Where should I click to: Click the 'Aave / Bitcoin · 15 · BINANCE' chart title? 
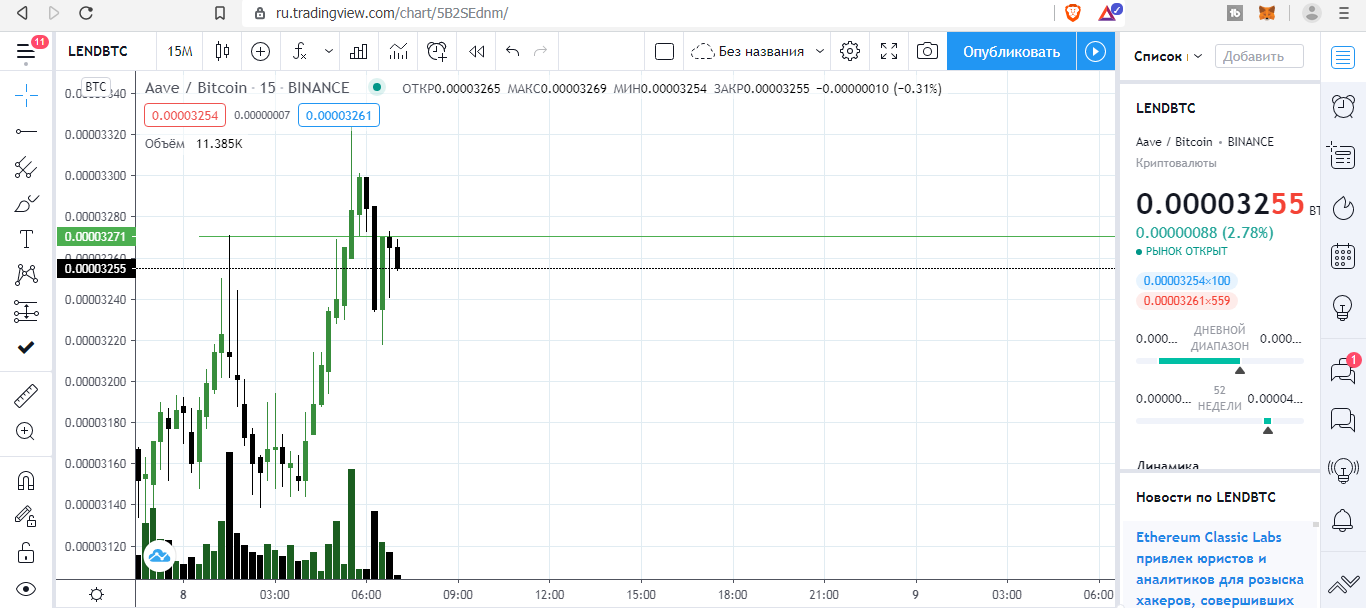tap(247, 88)
